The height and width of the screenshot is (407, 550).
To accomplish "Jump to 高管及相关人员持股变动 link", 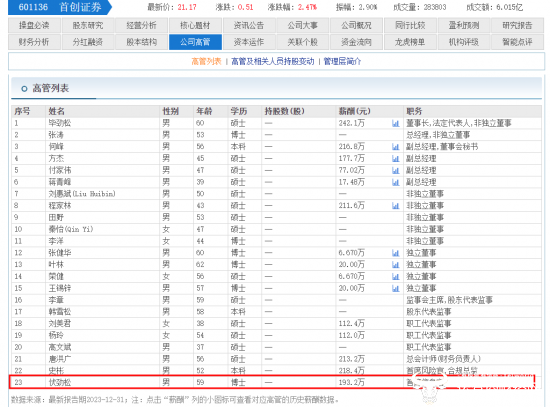I will (273, 61).
